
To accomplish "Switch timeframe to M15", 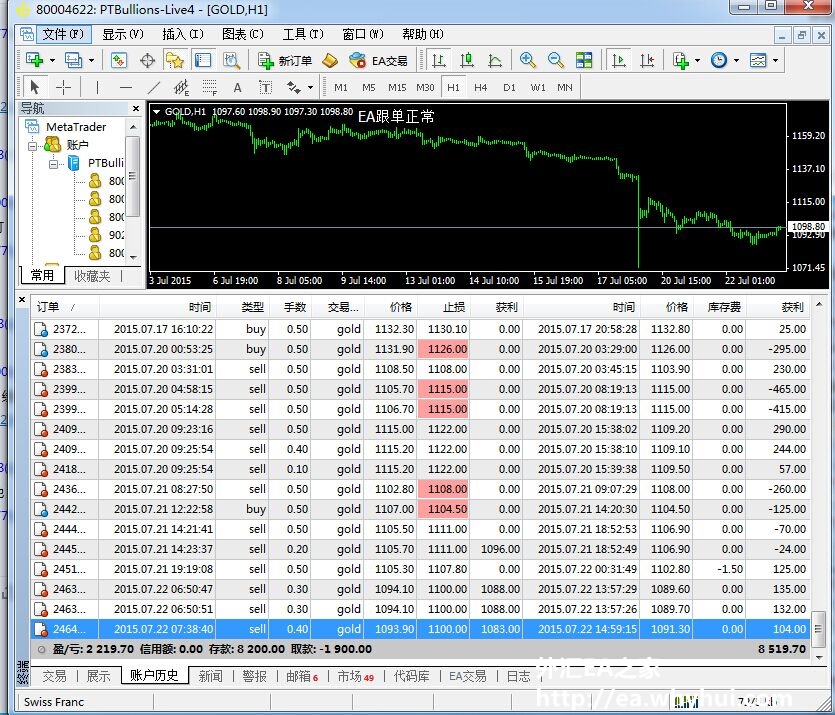I will [x=397, y=87].
